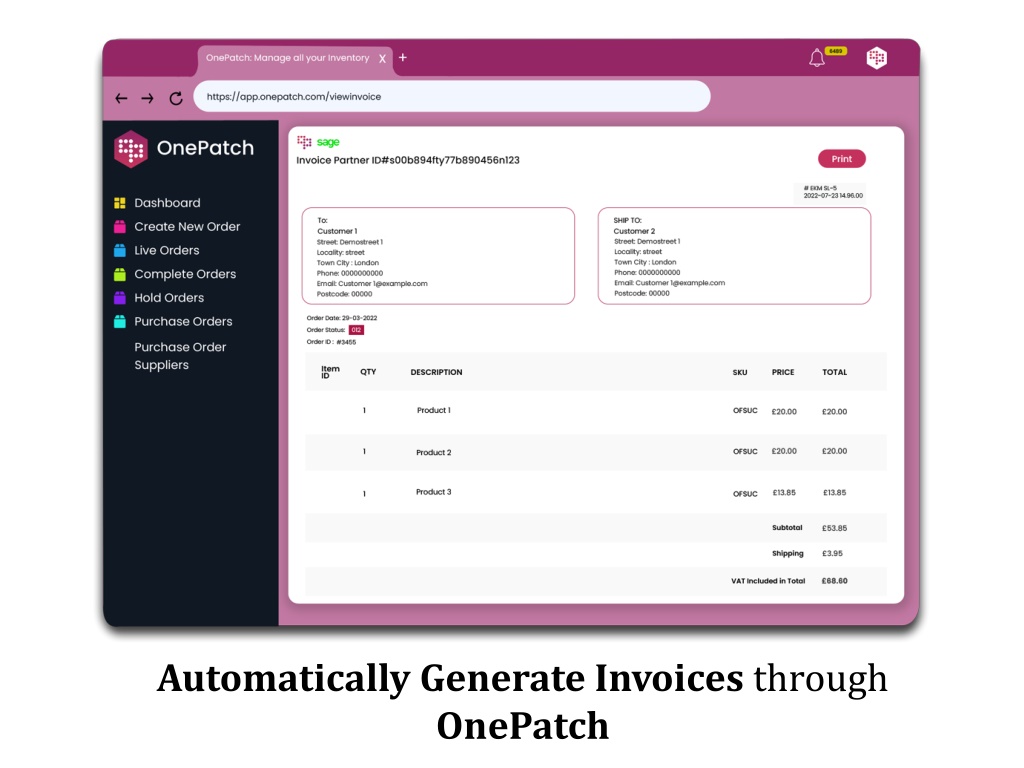Reload the page with refresh icon
Image resolution: width=1024 pixels, height=768 pixels.
pos(176,99)
